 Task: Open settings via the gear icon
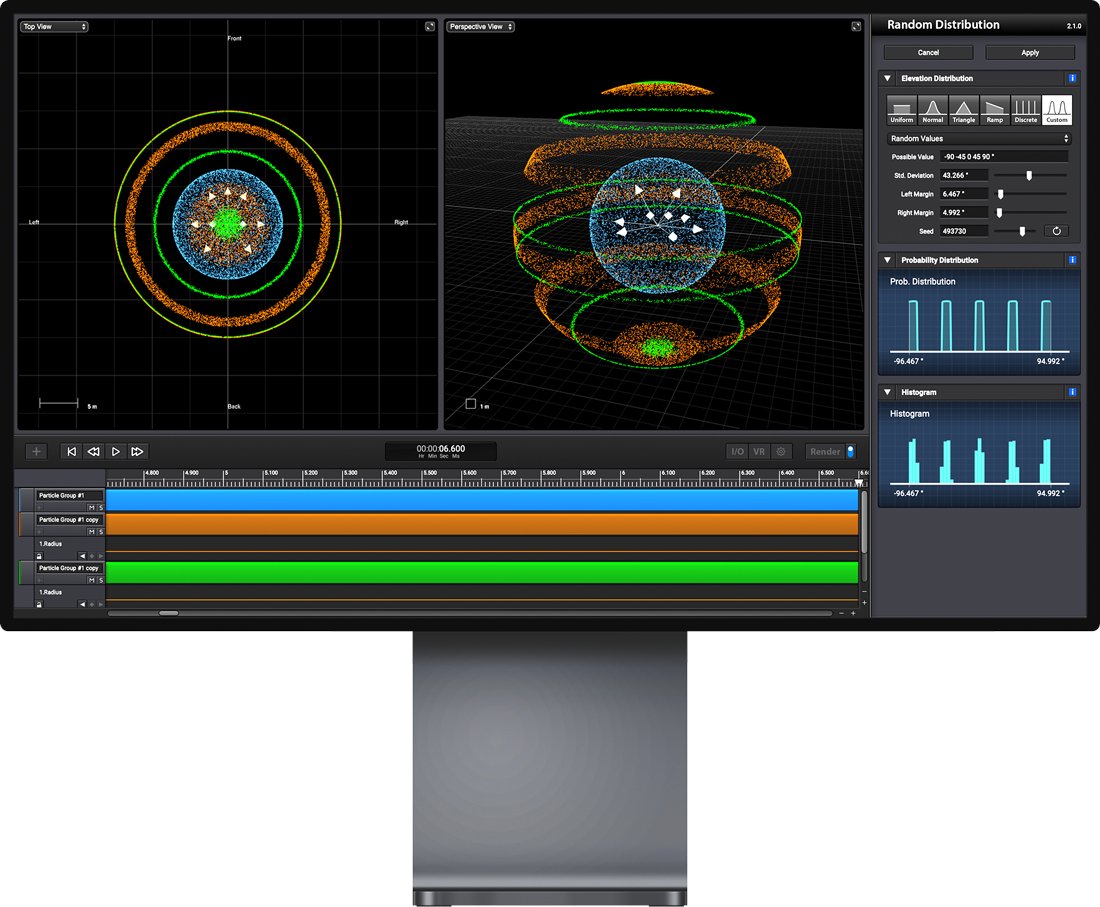[x=781, y=452]
